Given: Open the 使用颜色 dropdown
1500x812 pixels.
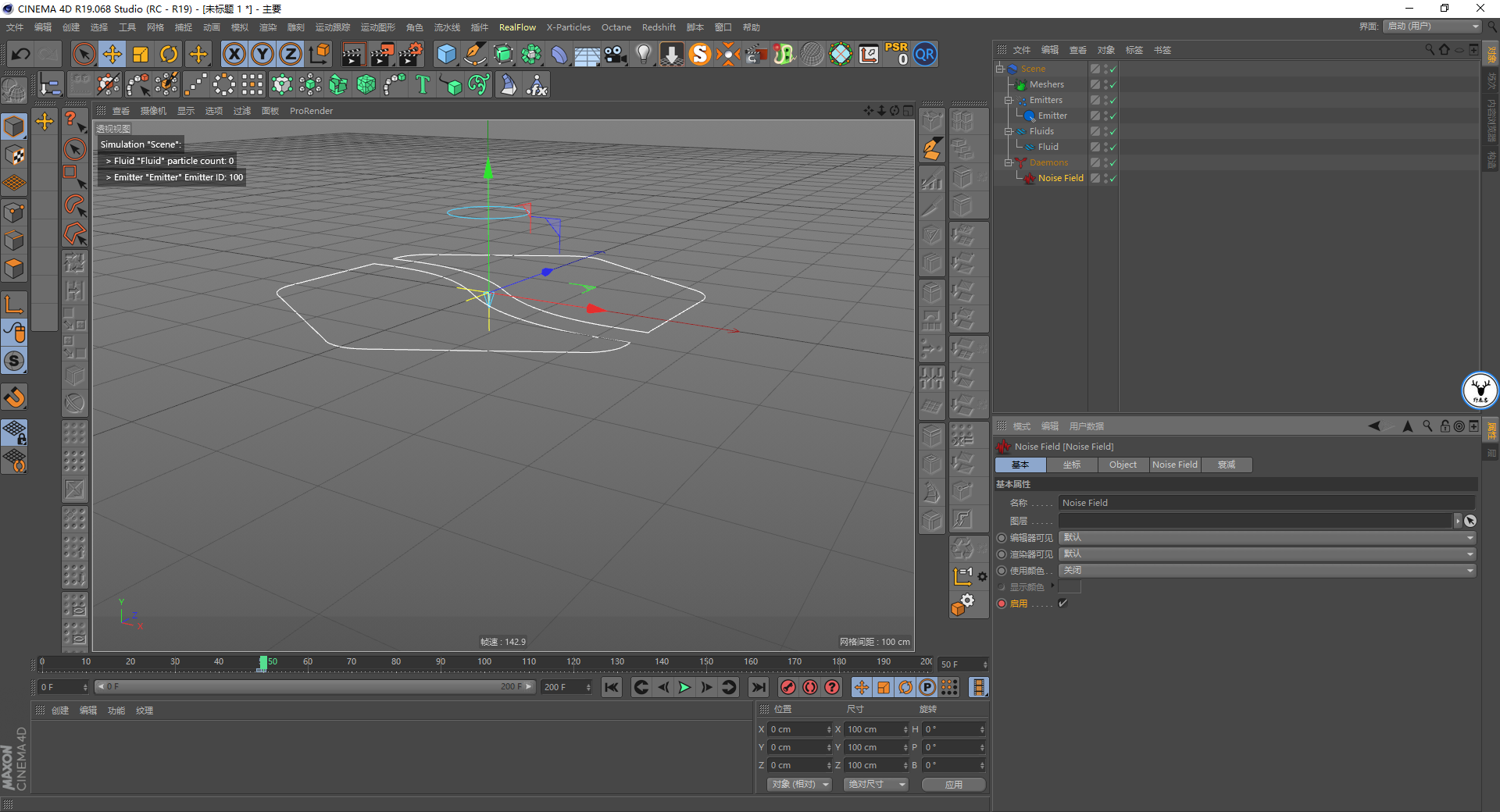Looking at the screenshot, I should [x=1267, y=570].
